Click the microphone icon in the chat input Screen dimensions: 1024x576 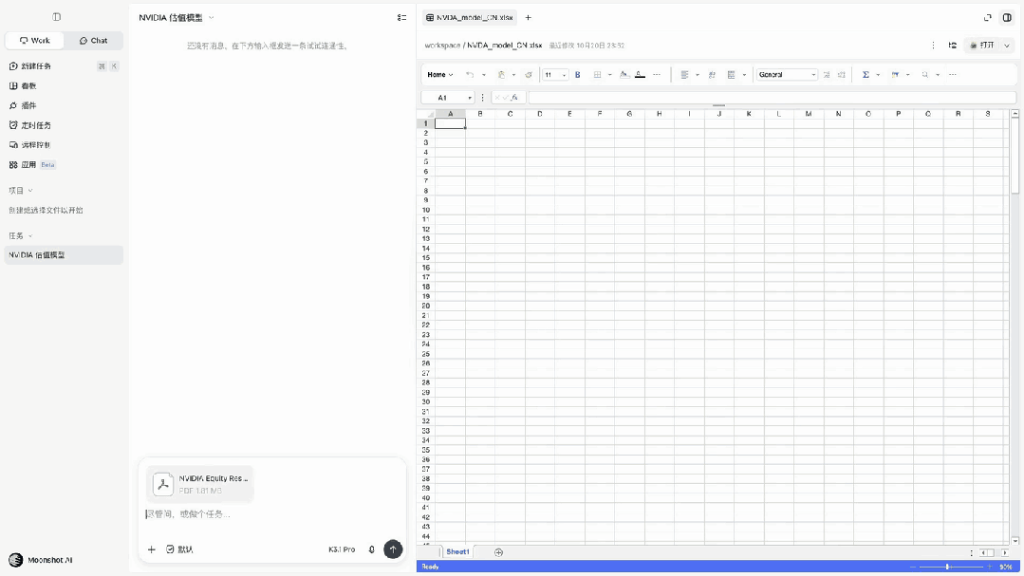click(x=372, y=549)
